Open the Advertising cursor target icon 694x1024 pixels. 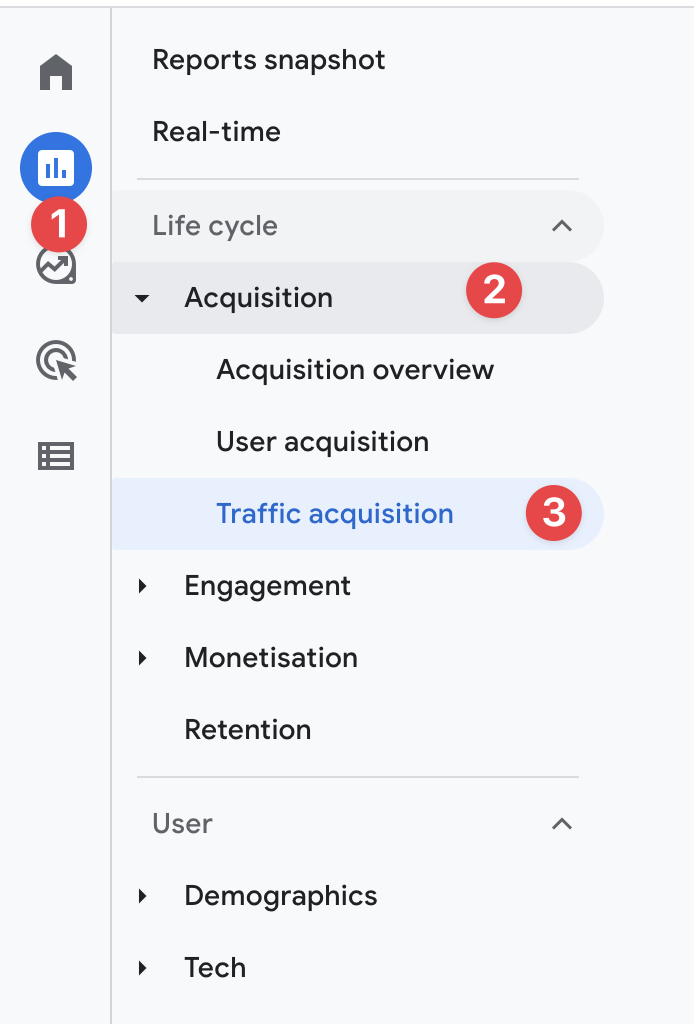click(x=56, y=360)
